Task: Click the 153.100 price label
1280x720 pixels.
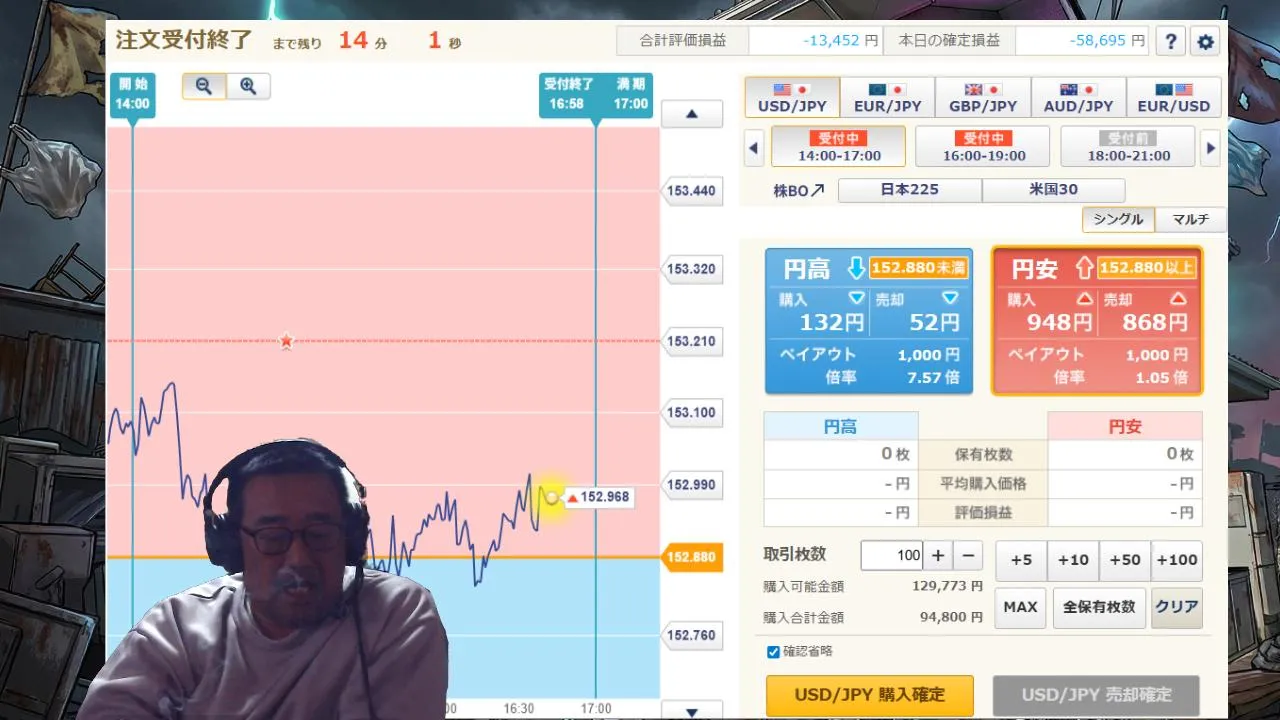Action: pos(692,412)
